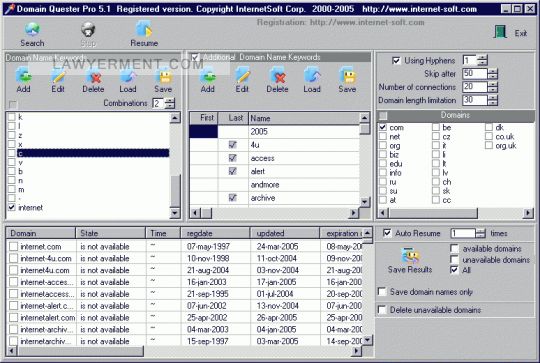Click the Number of connections field

coord(475,87)
